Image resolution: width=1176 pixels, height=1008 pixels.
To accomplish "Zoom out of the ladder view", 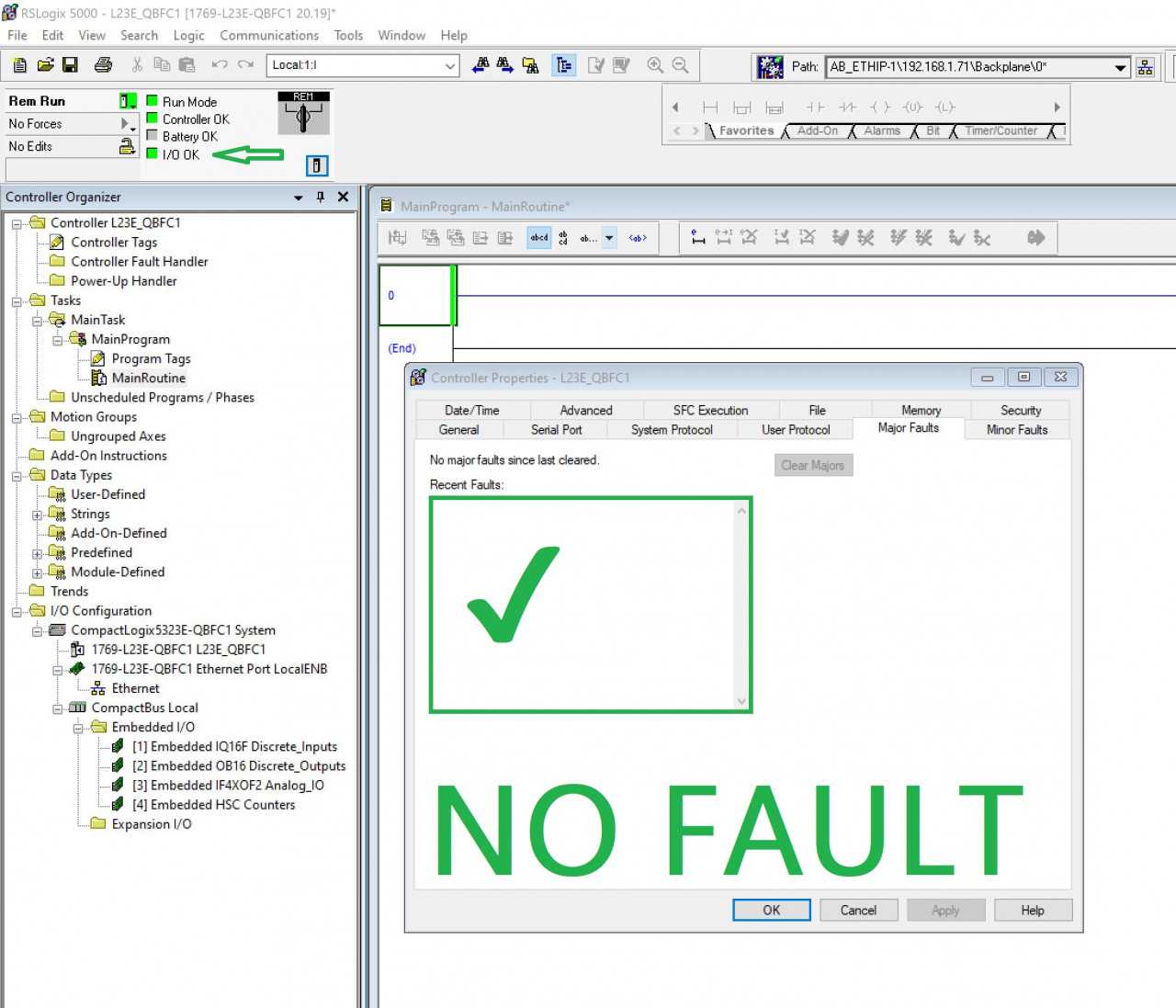I will click(x=680, y=65).
